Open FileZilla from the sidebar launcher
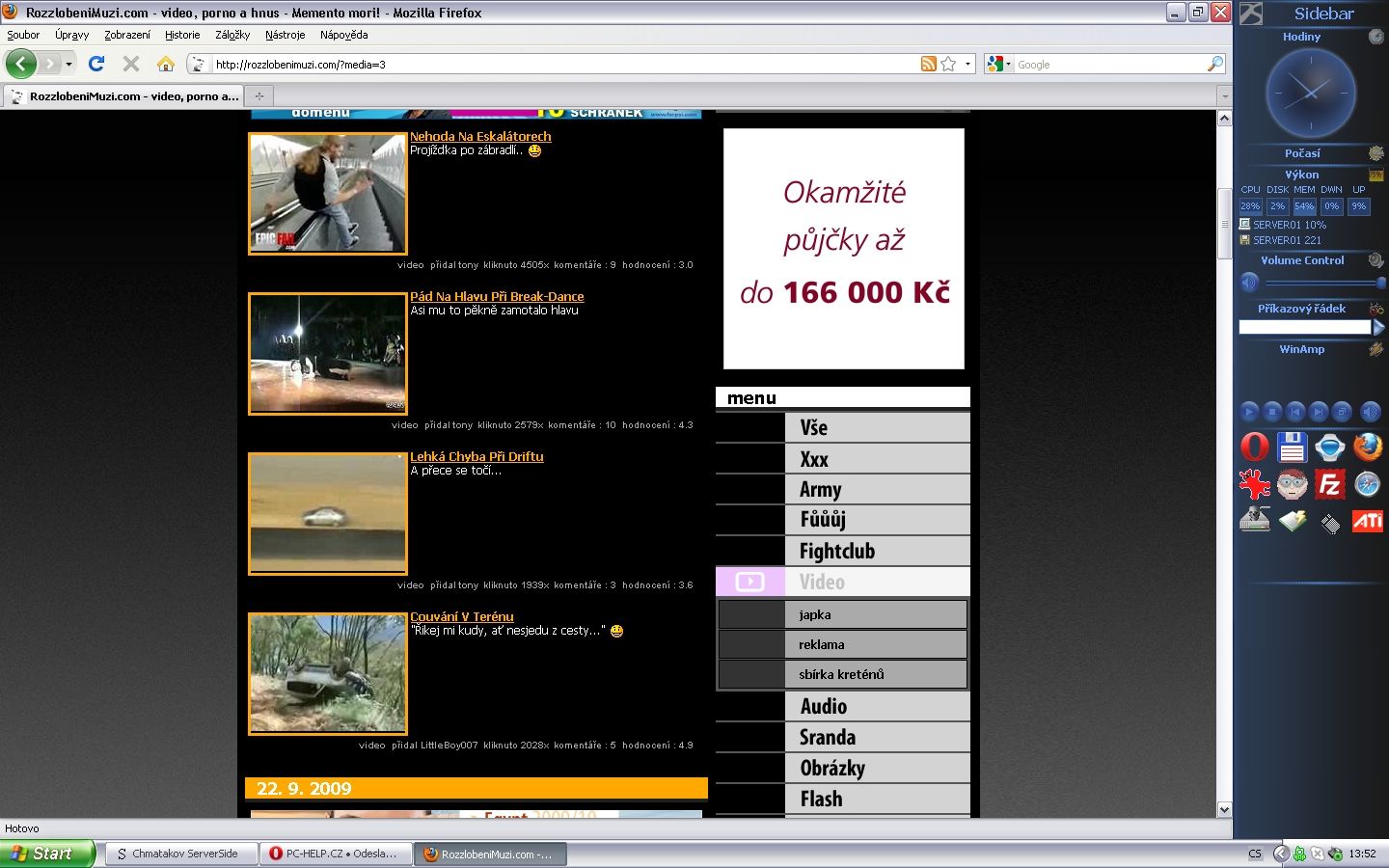 [1330, 484]
